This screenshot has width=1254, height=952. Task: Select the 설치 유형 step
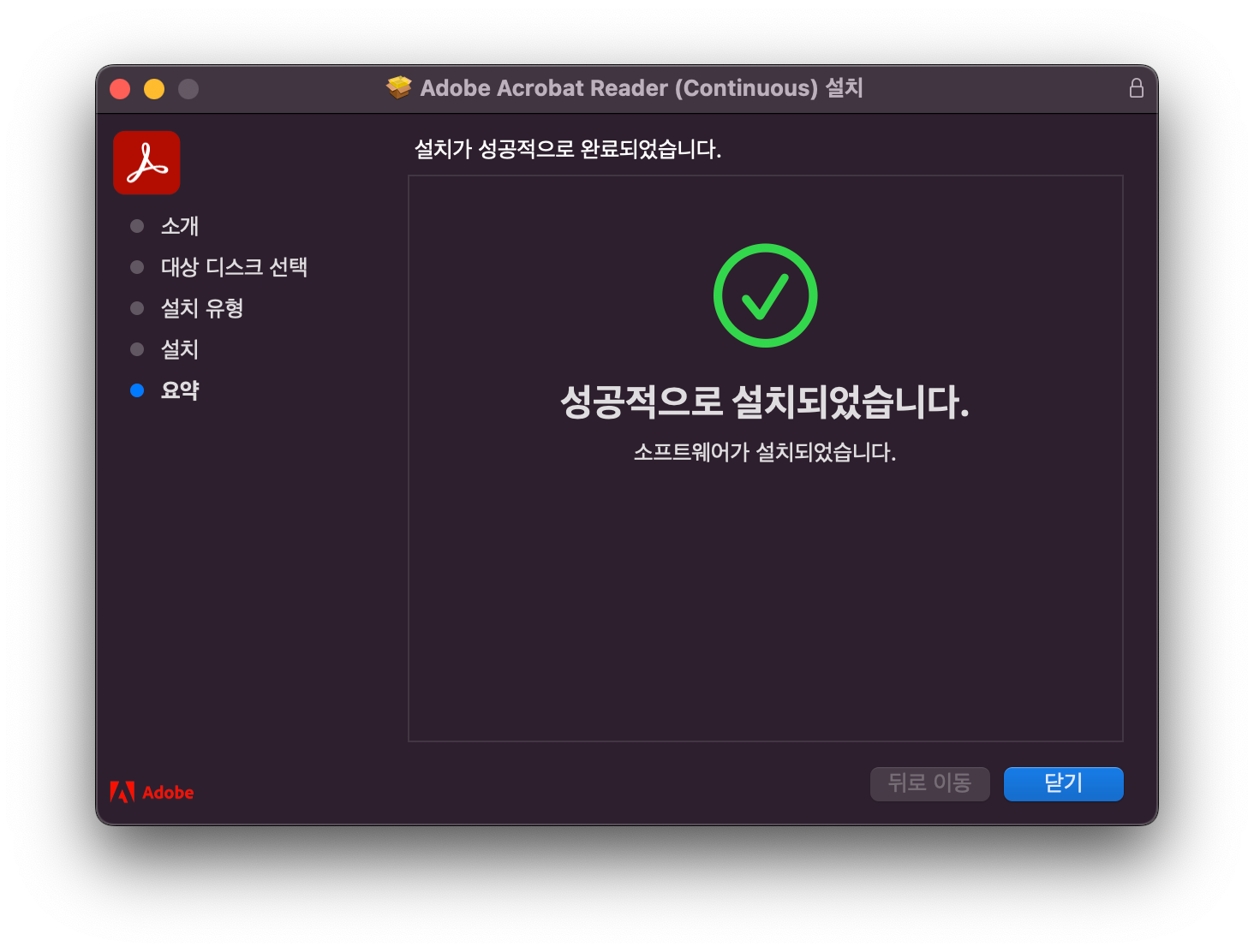tap(203, 308)
